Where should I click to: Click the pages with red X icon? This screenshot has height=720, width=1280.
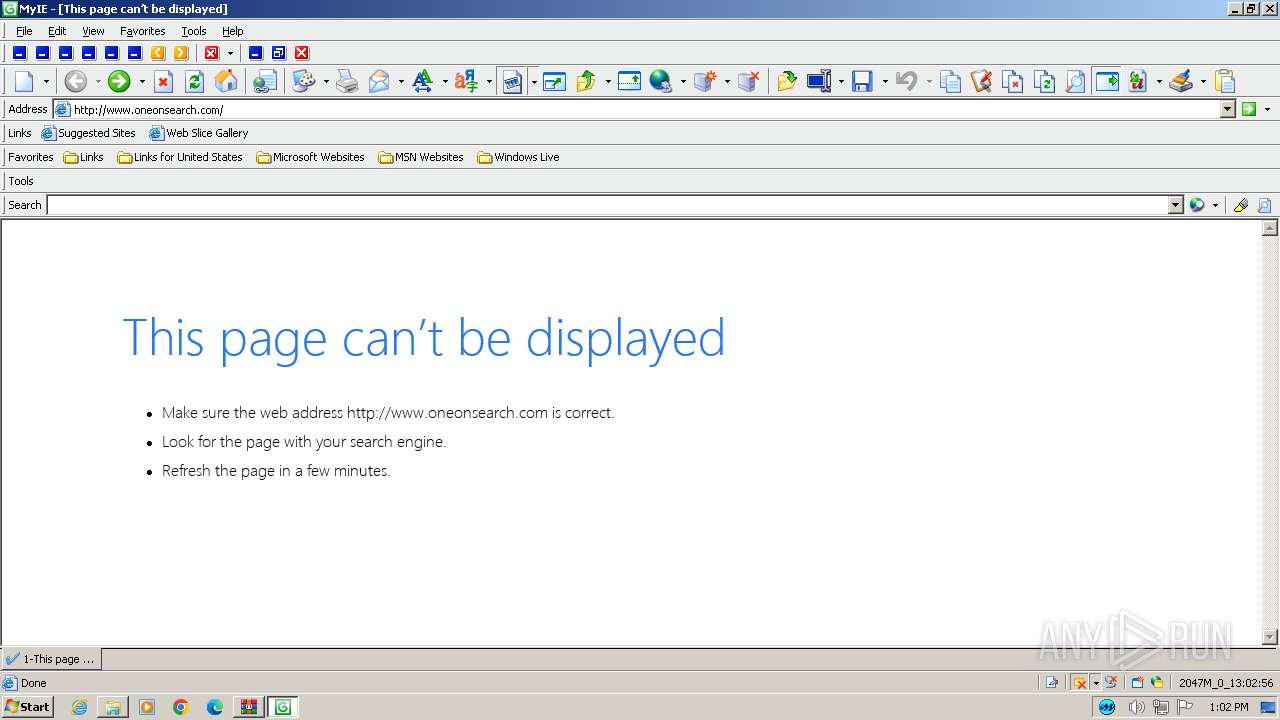[x=1013, y=81]
